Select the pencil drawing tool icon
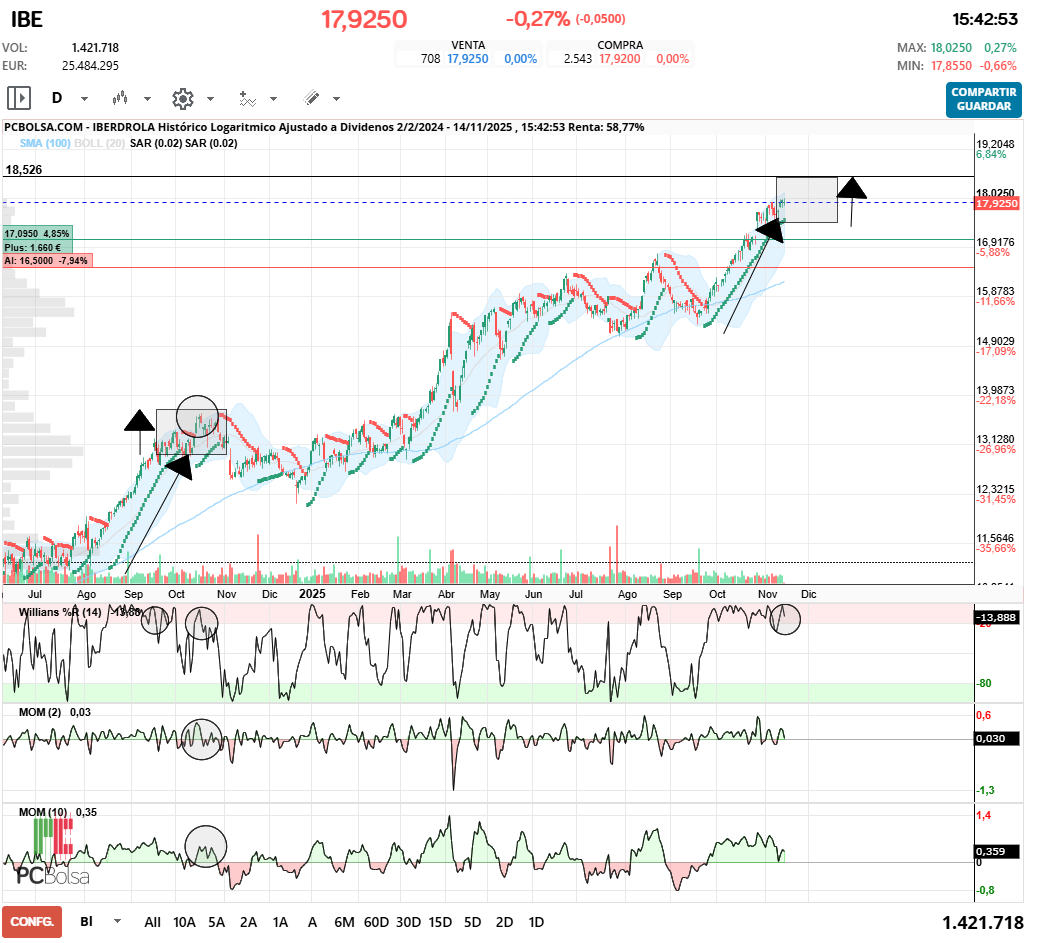1037x943 pixels. (x=311, y=98)
